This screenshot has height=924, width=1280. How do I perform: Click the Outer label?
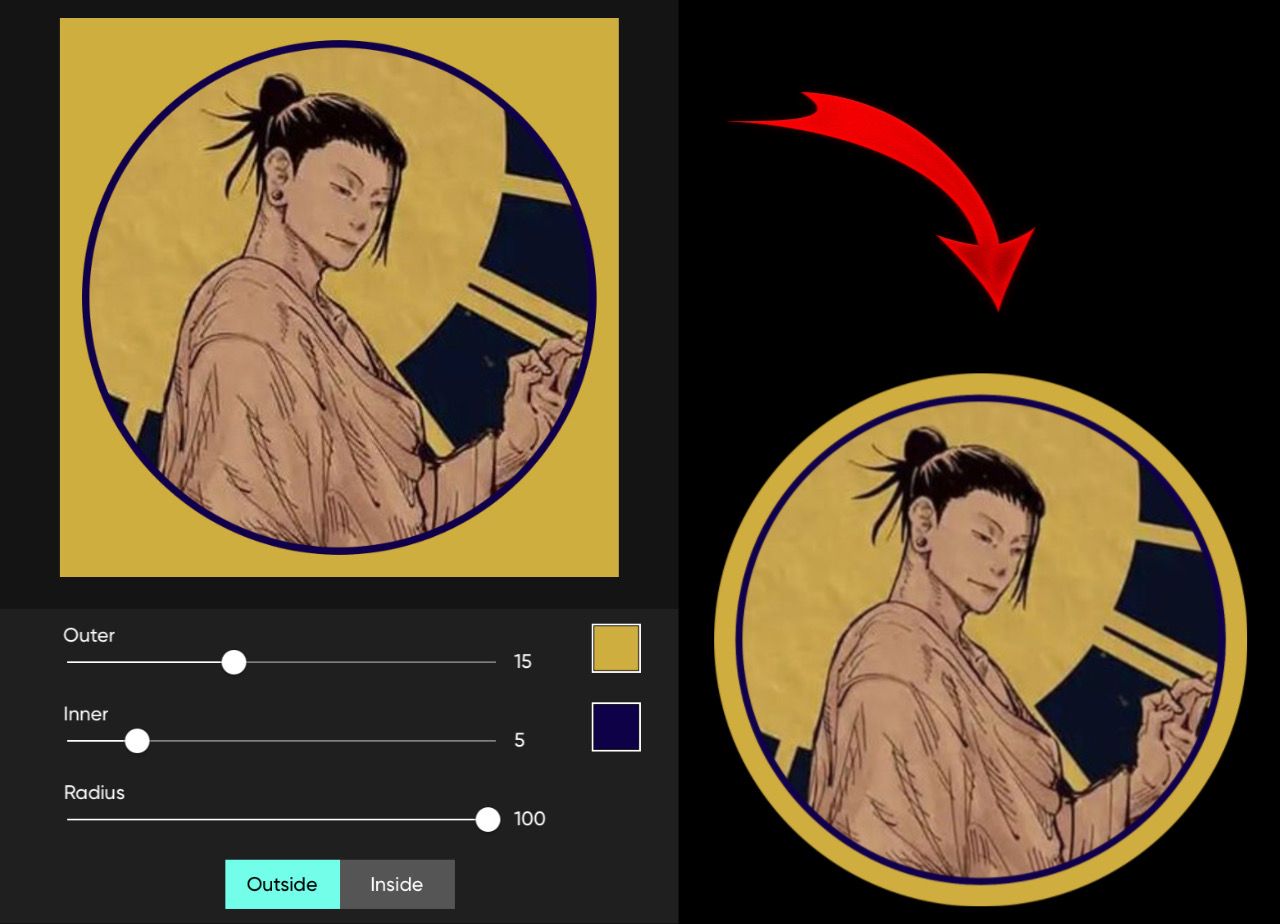coord(89,635)
